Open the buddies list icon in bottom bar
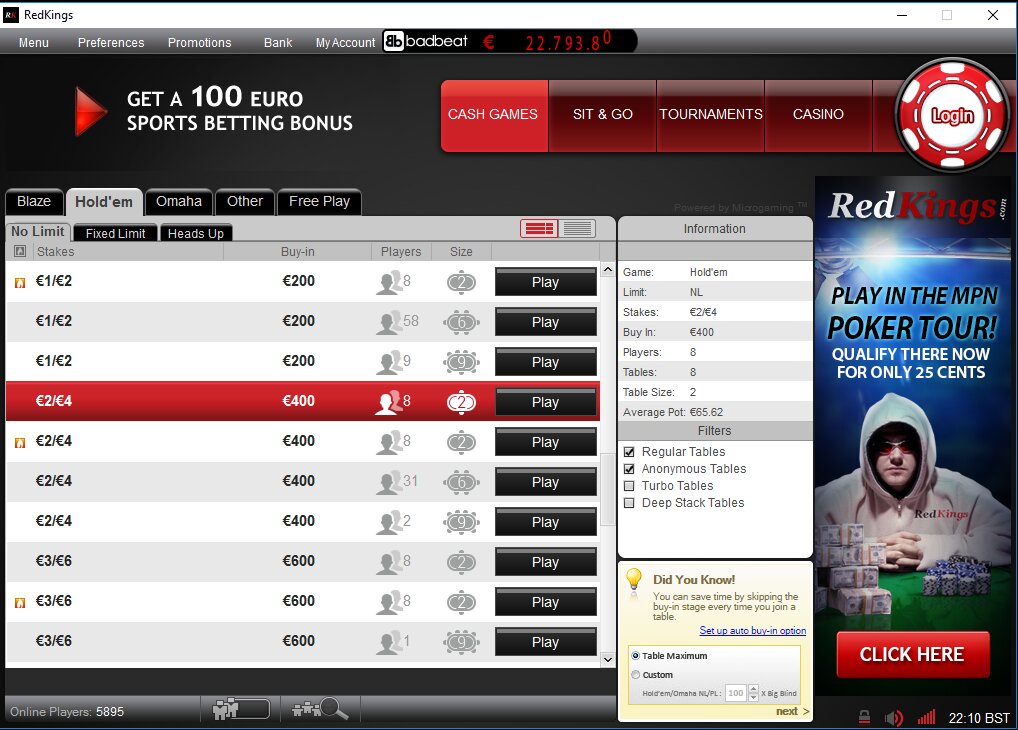This screenshot has height=730, width=1018. [241, 709]
